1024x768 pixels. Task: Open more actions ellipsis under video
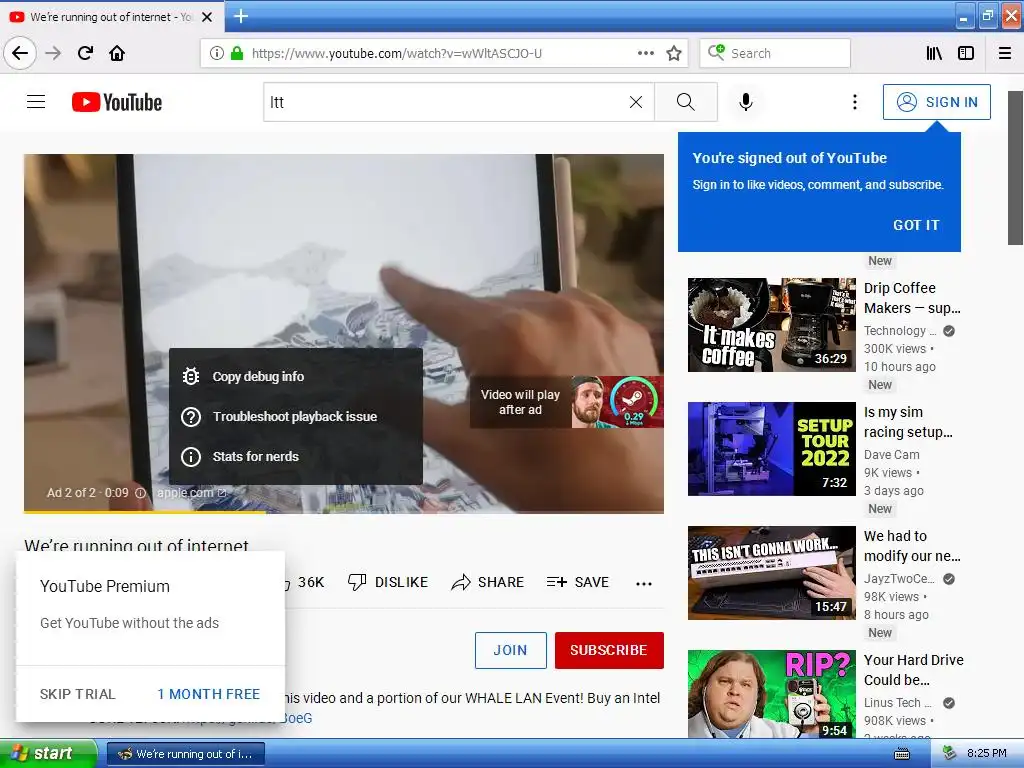644,583
